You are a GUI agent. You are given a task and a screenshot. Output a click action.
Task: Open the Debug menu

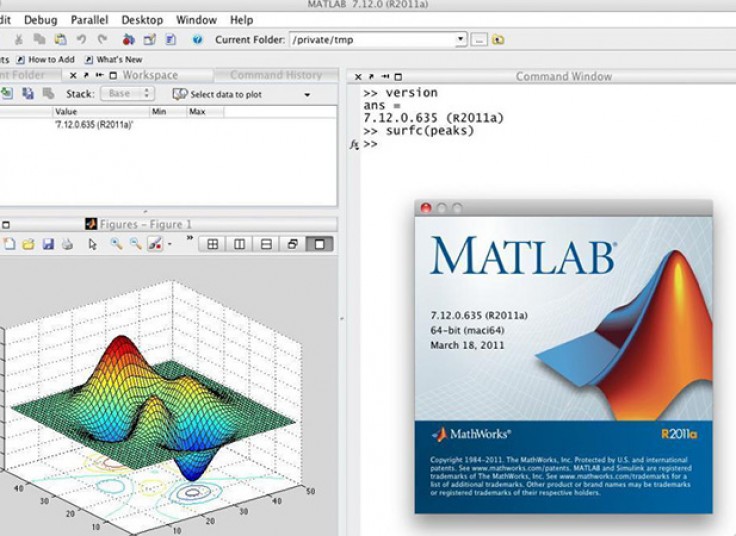[x=40, y=20]
